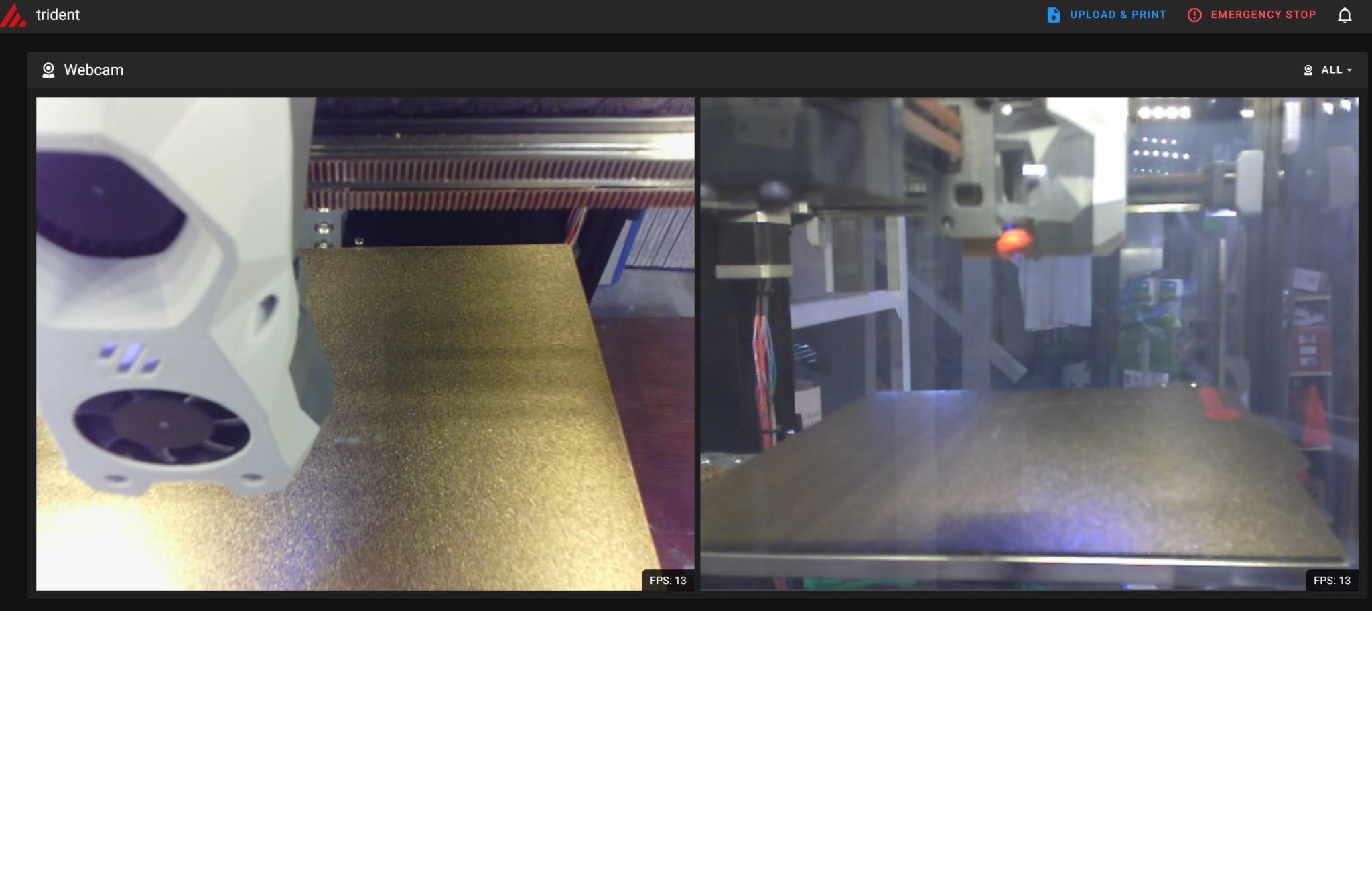Click the red emergency stop warning icon

pyautogui.click(x=1194, y=15)
